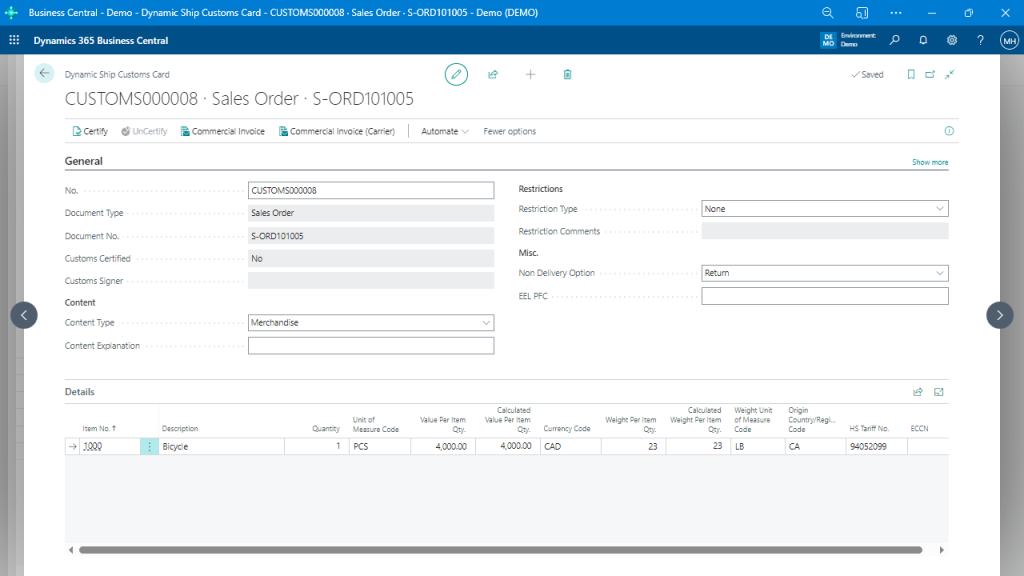Open the notifications bell
This screenshot has width=1024, height=576.
click(x=922, y=39)
